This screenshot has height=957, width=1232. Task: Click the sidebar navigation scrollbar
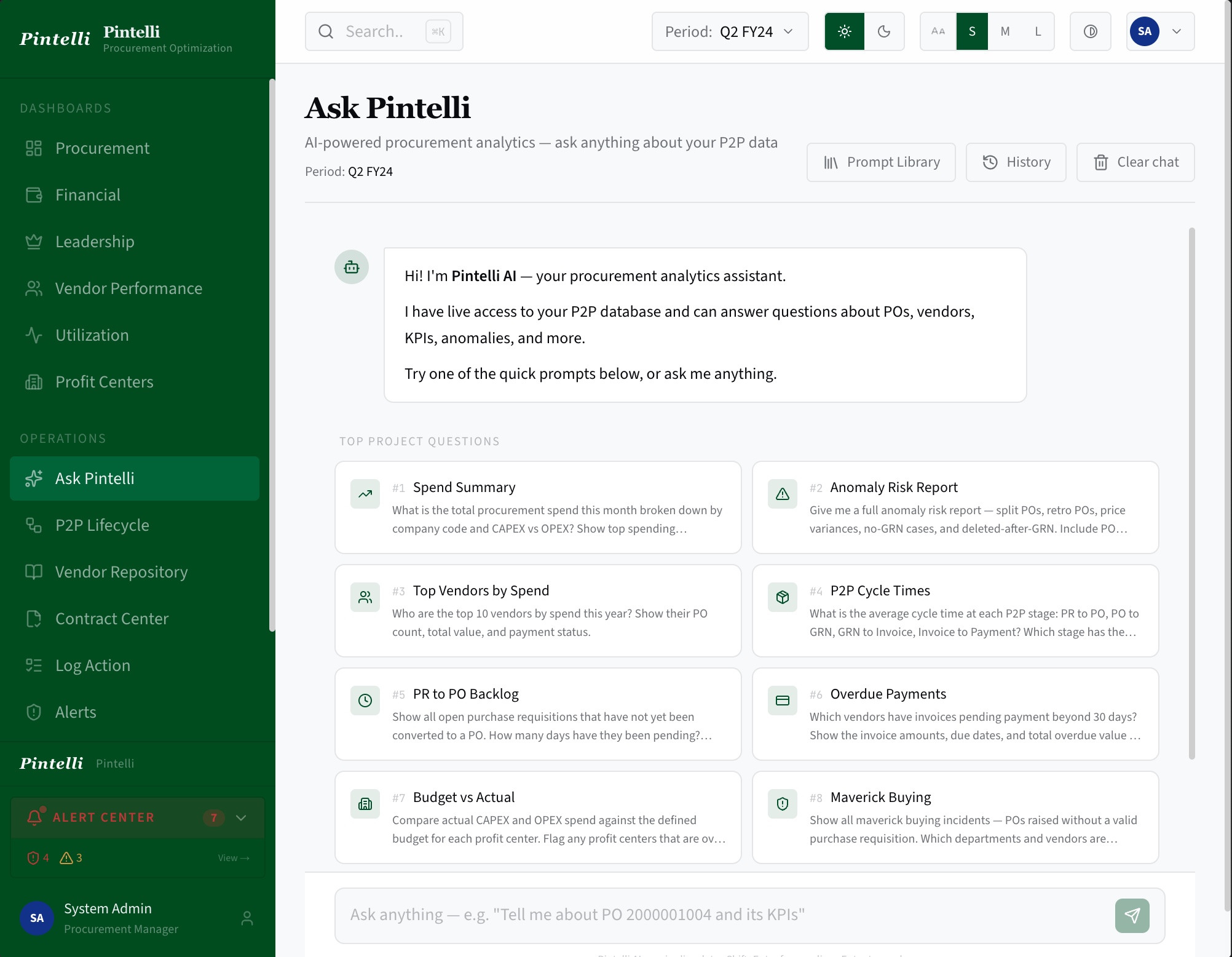click(272, 355)
